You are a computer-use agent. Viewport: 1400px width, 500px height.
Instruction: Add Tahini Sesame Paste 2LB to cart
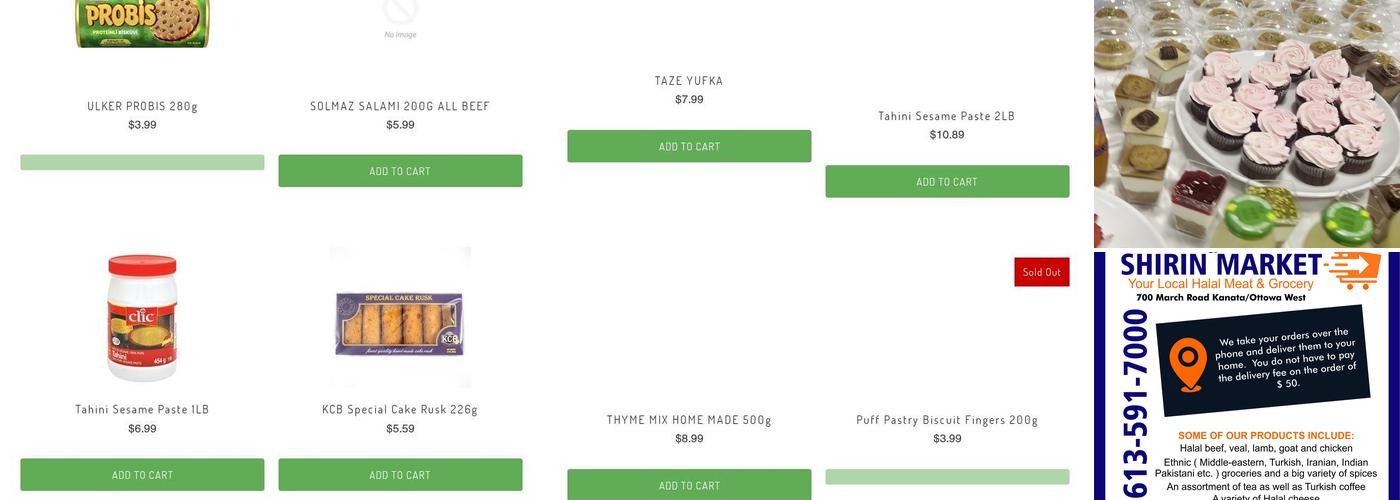pyautogui.click(x=947, y=181)
